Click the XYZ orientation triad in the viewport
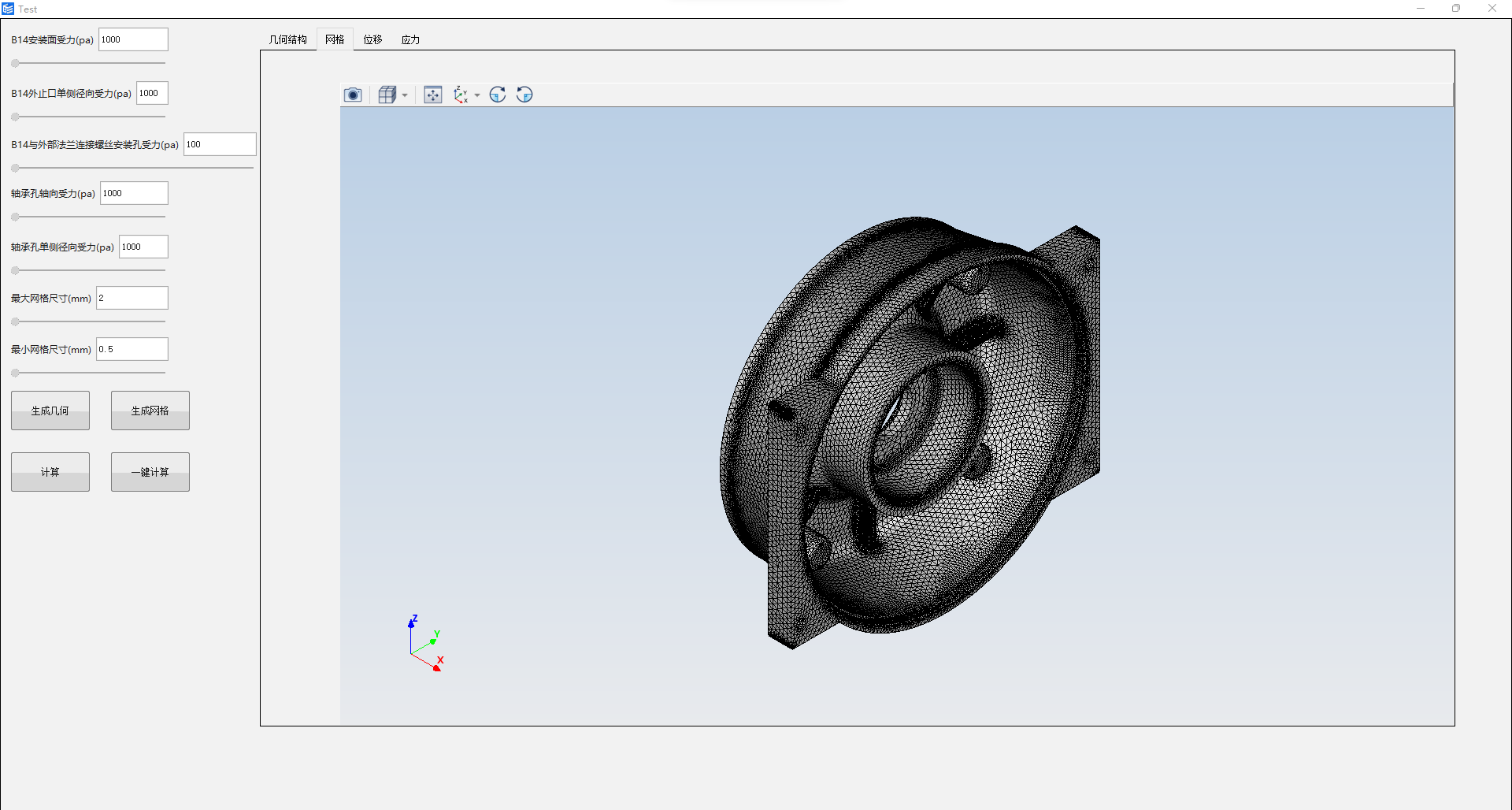This screenshot has width=1512, height=810. coord(425,643)
